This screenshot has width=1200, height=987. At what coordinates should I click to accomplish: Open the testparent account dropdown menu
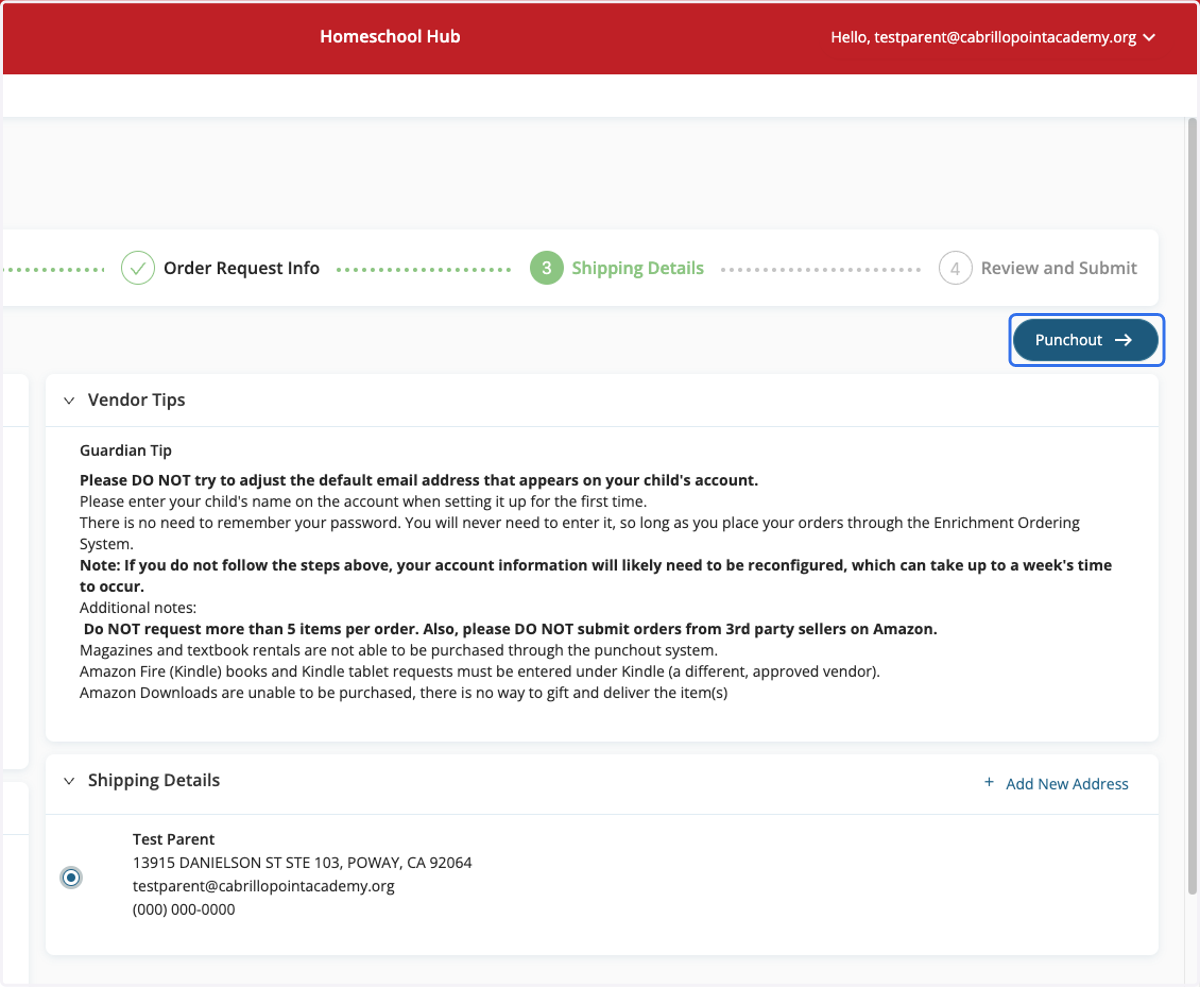tap(993, 37)
